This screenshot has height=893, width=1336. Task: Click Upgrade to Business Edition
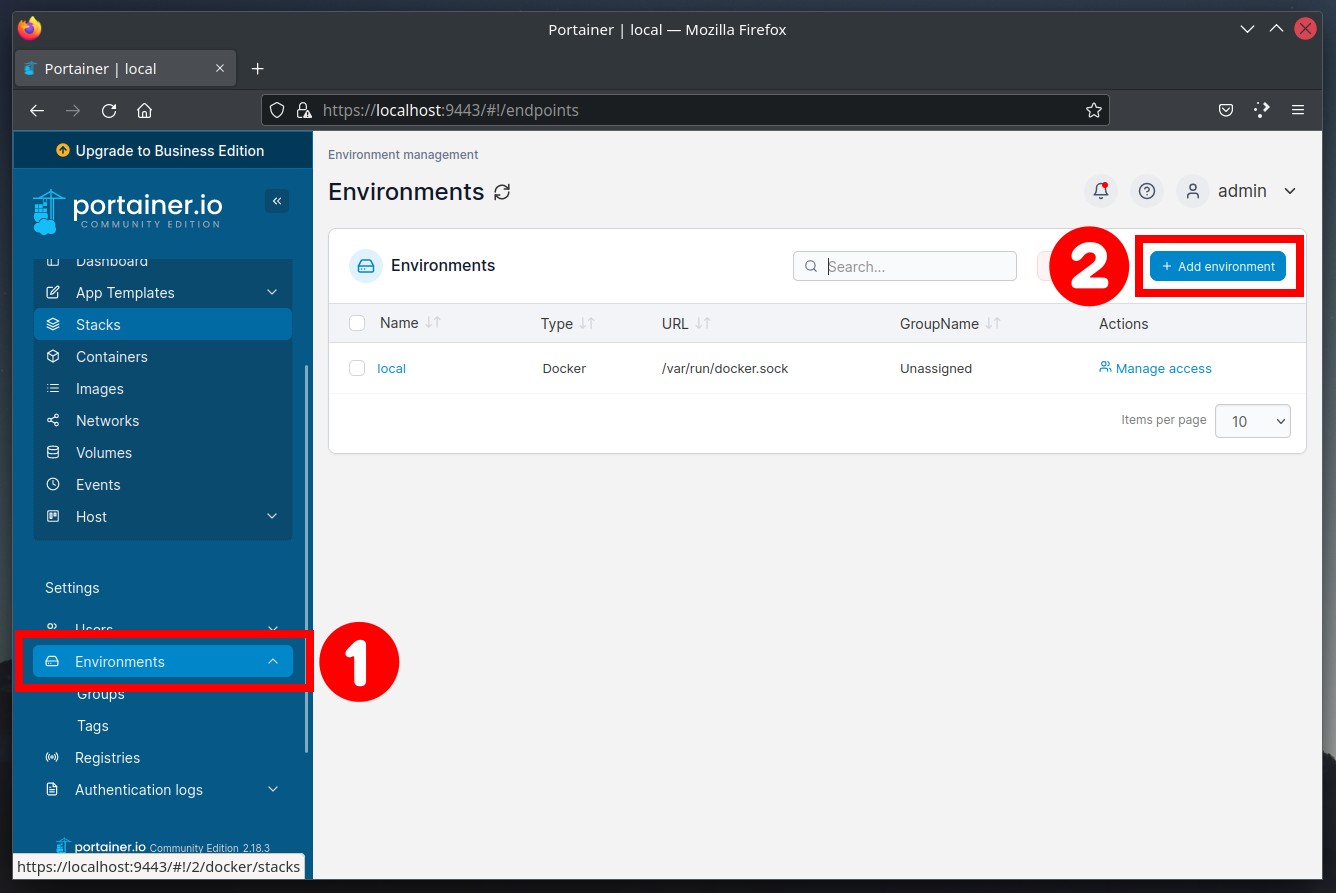(x=161, y=151)
